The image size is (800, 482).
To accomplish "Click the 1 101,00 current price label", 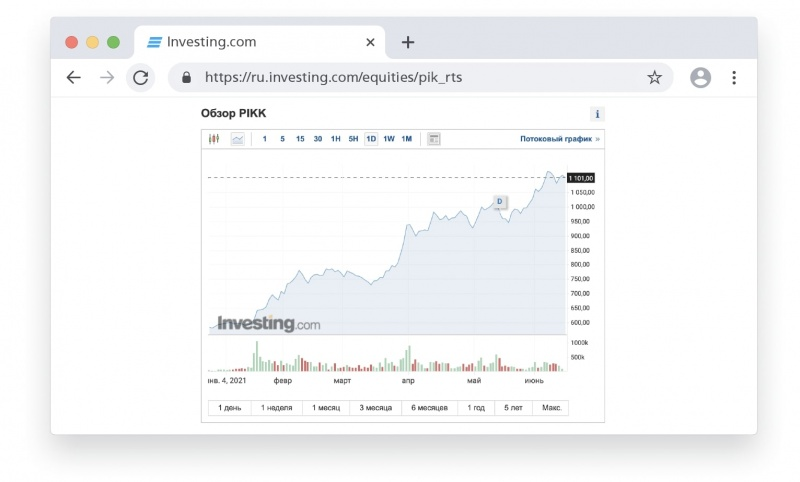I will click(581, 178).
